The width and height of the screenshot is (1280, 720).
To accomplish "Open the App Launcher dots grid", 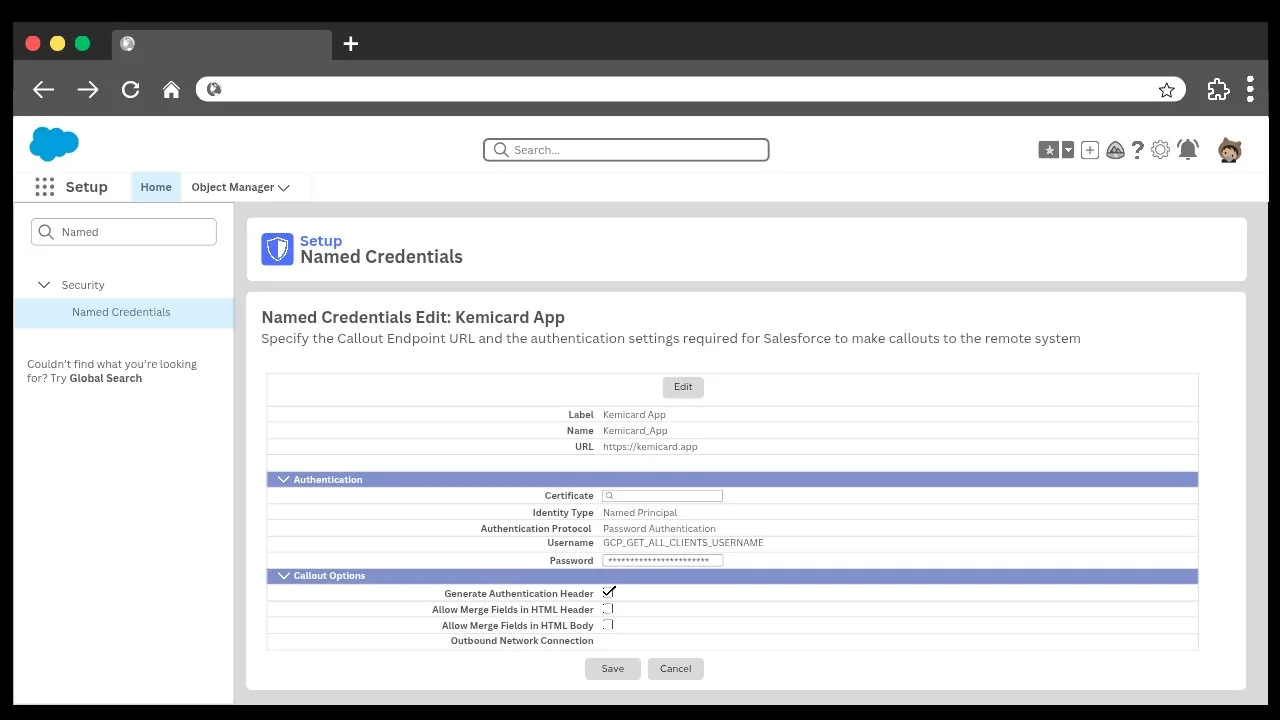I will click(x=44, y=187).
